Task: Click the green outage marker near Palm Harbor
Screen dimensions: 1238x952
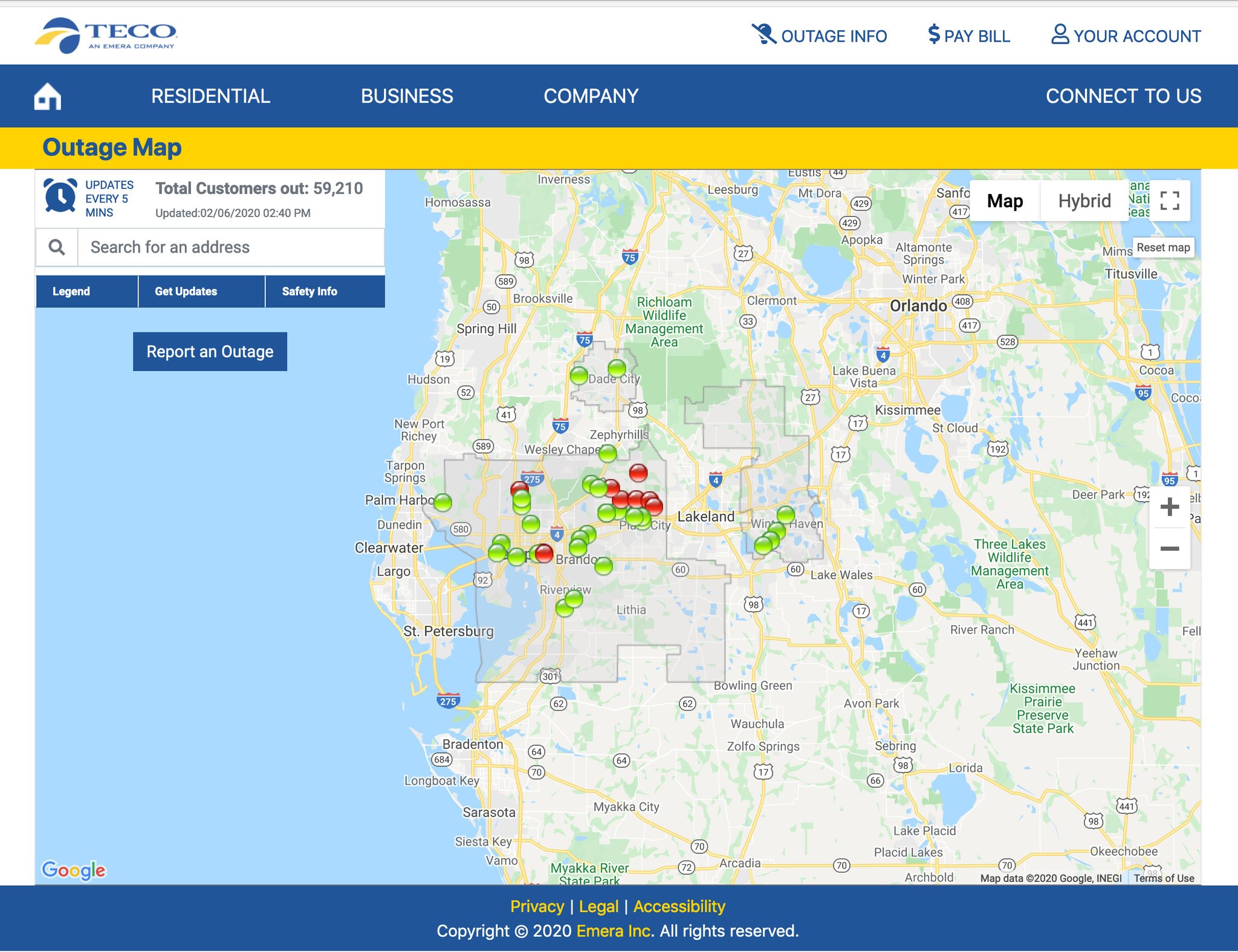Action: click(x=443, y=502)
